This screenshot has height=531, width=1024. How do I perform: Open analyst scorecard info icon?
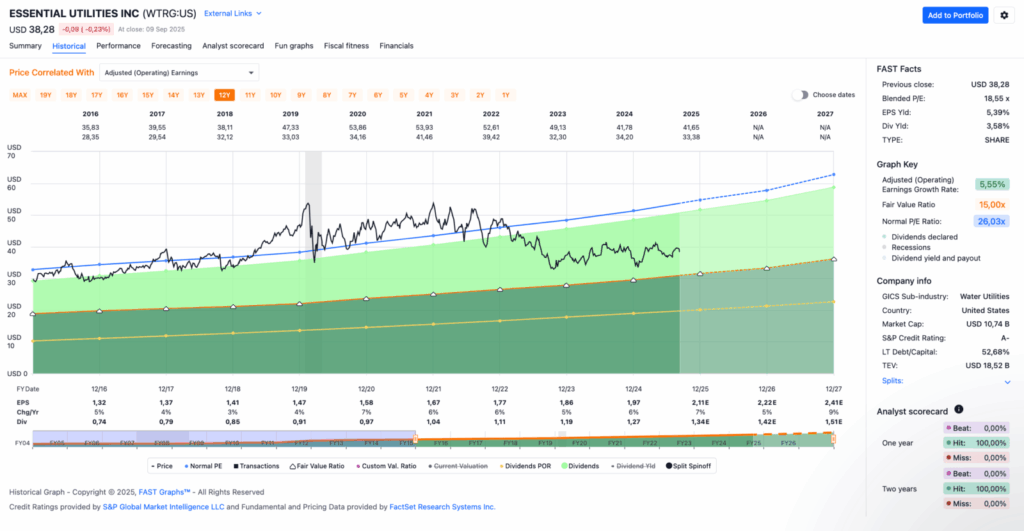click(x=959, y=410)
